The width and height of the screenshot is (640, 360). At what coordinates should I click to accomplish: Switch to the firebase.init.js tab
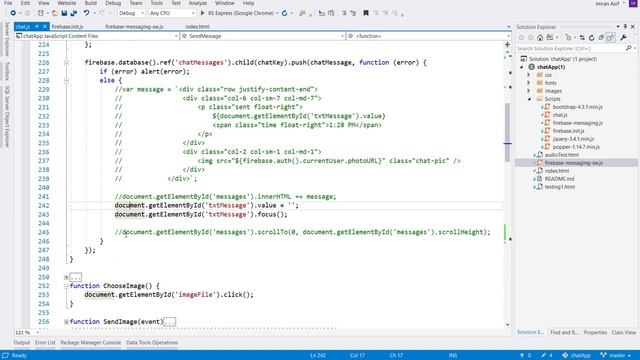tap(67, 27)
